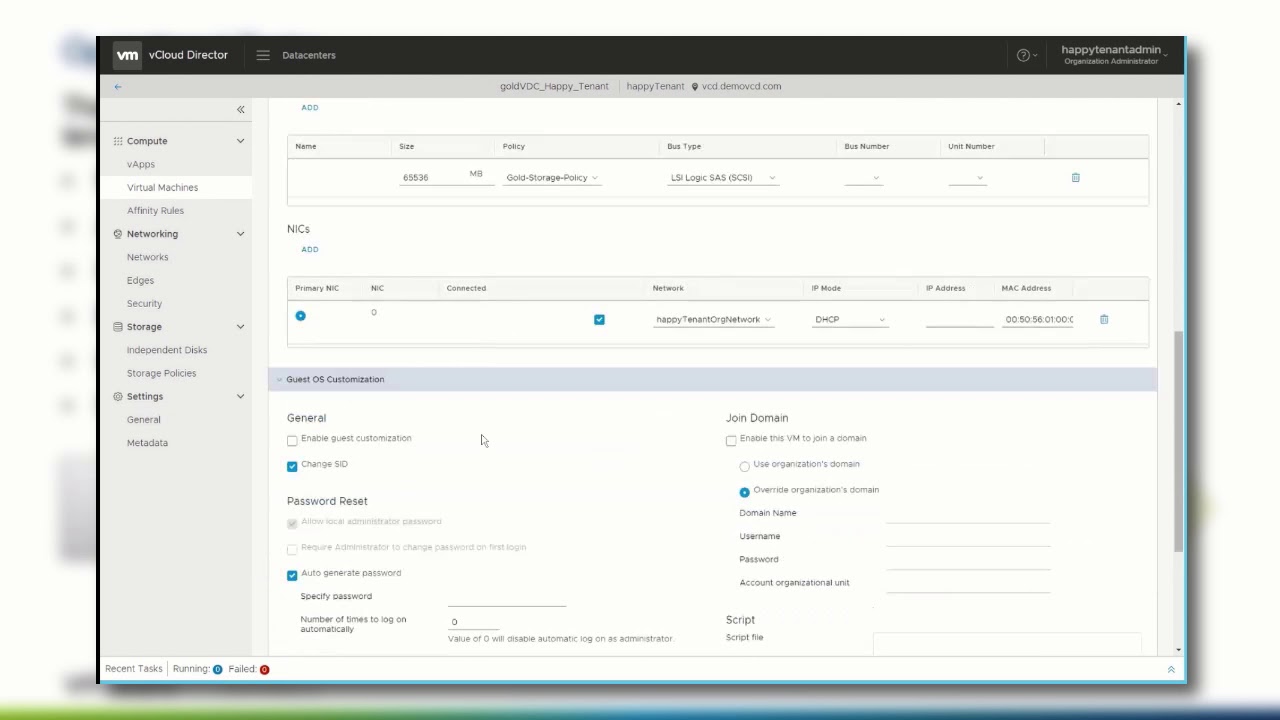This screenshot has height=720, width=1280.
Task: Click the vm vCloud Director logo
Action: (x=170, y=55)
